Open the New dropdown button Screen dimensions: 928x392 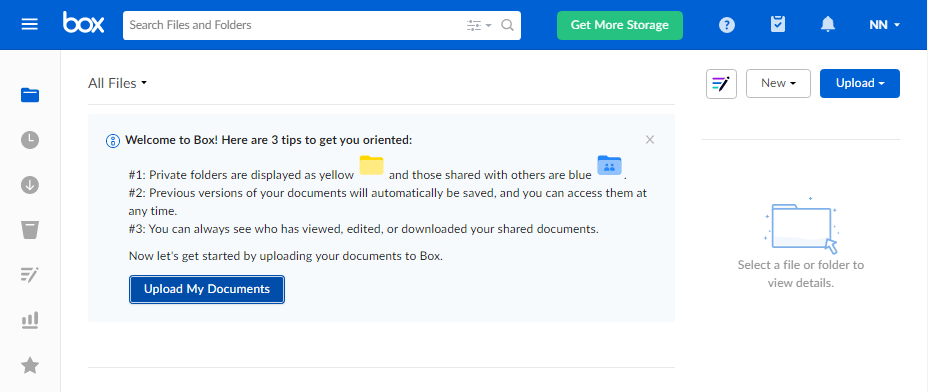click(x=778, y=83)
